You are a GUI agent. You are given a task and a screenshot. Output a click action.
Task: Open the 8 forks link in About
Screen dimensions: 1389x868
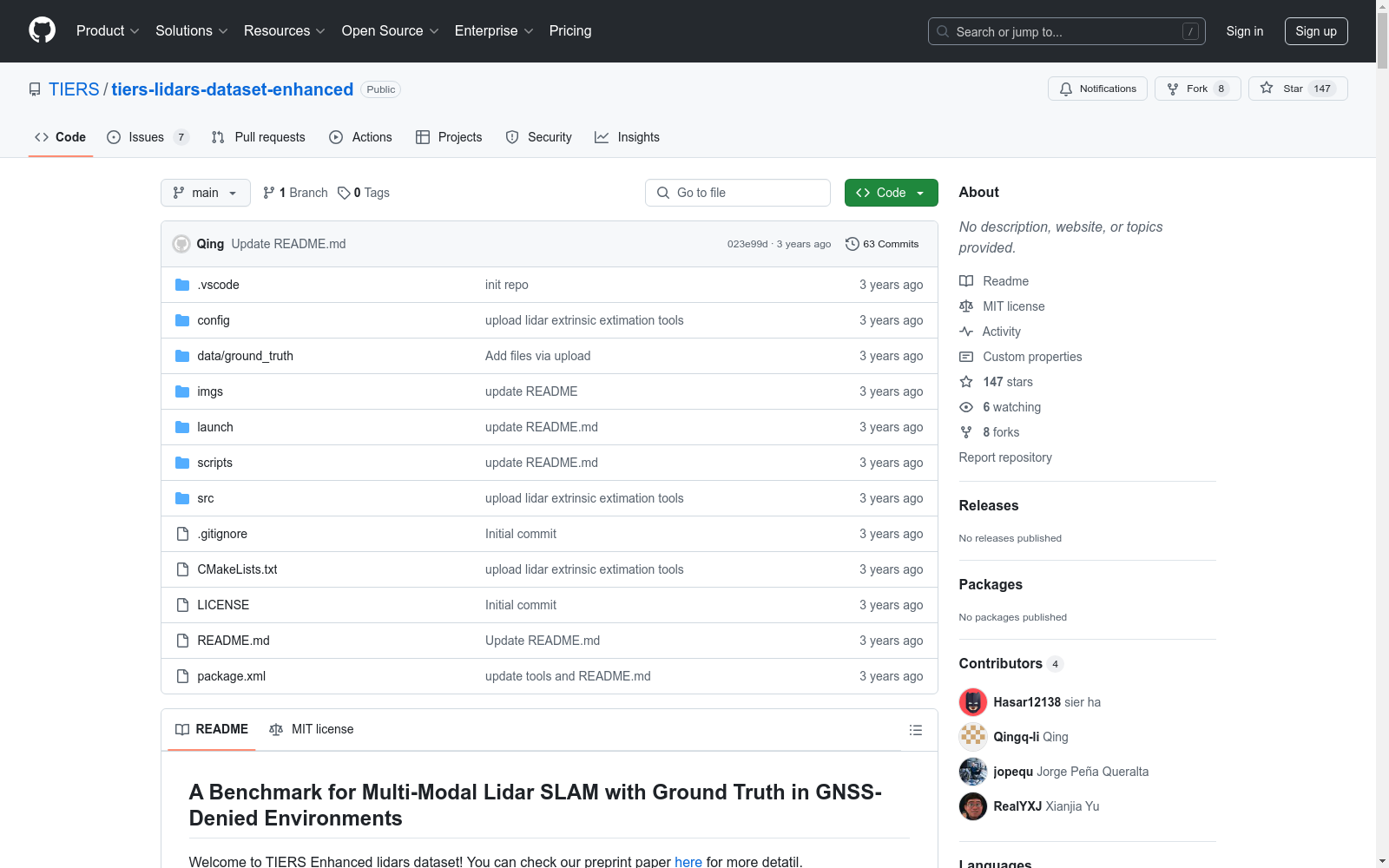[x=1001, y=432]
